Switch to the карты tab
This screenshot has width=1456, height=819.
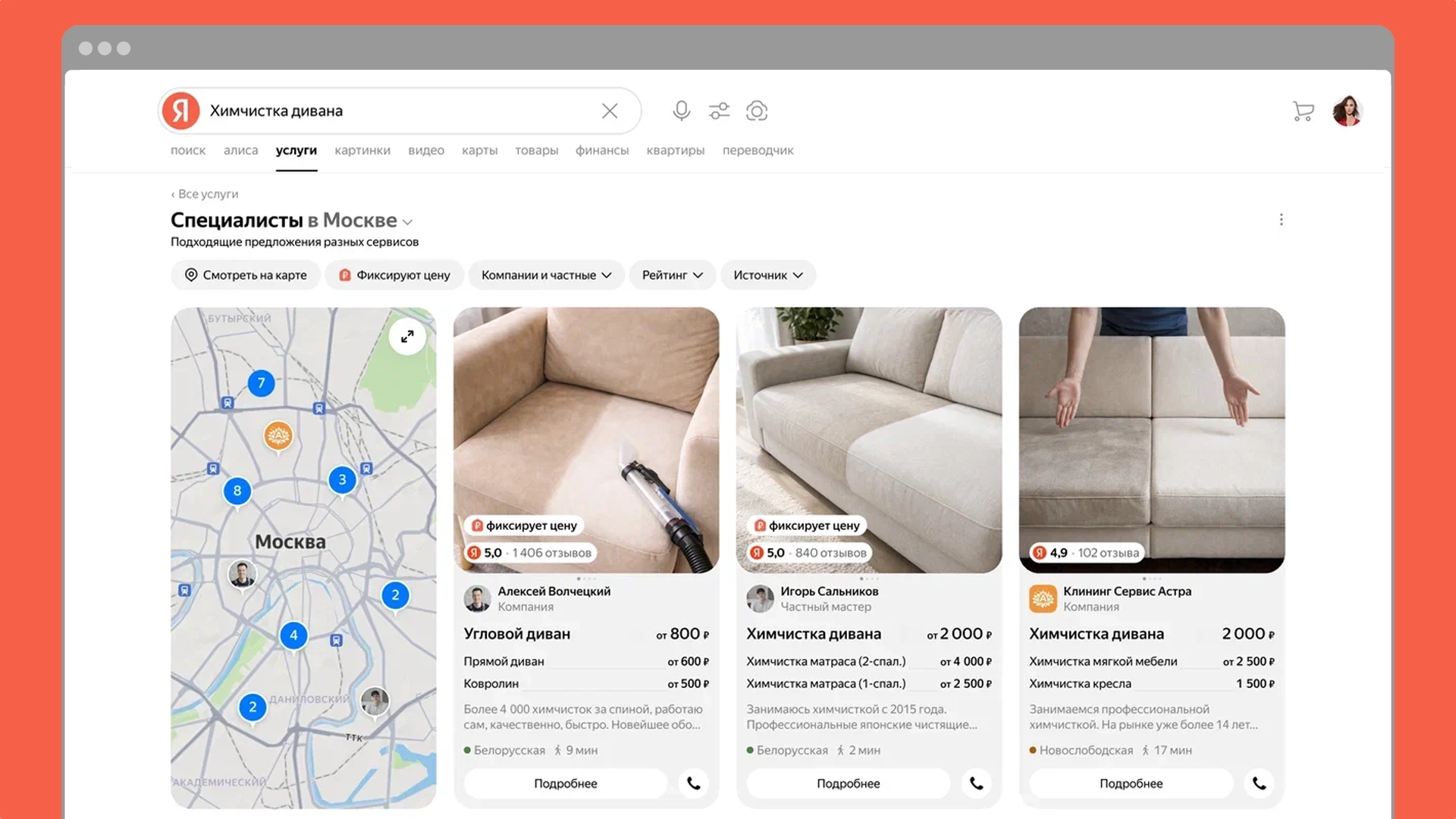click(x=479, y=150)
